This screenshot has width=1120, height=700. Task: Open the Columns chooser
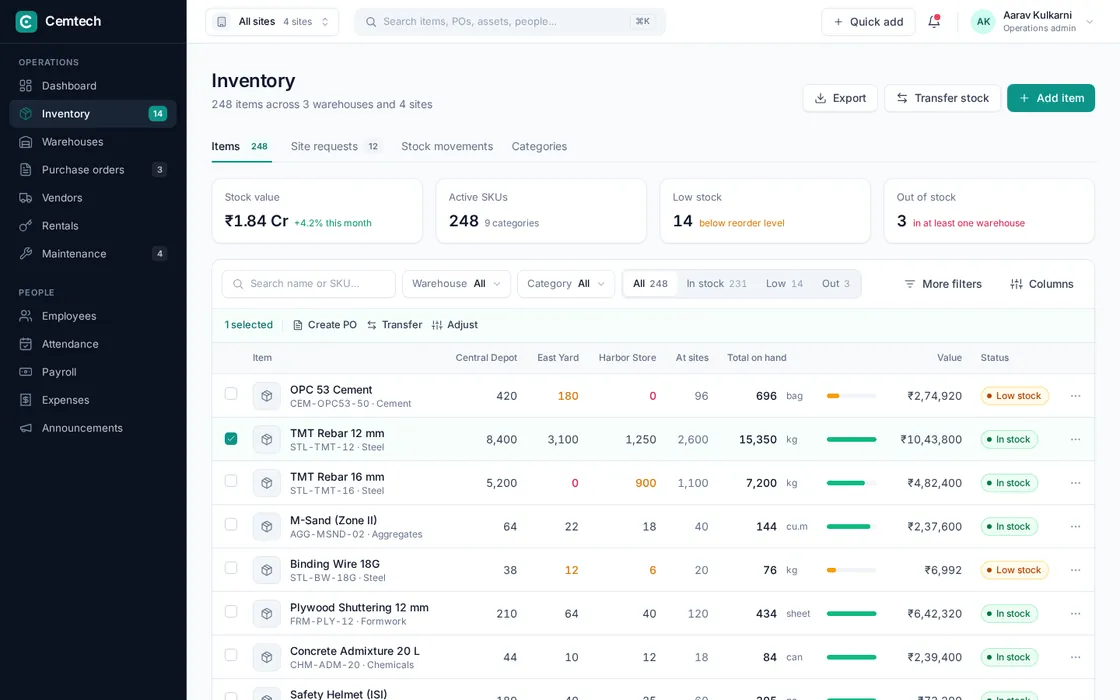coord(1041,284)
